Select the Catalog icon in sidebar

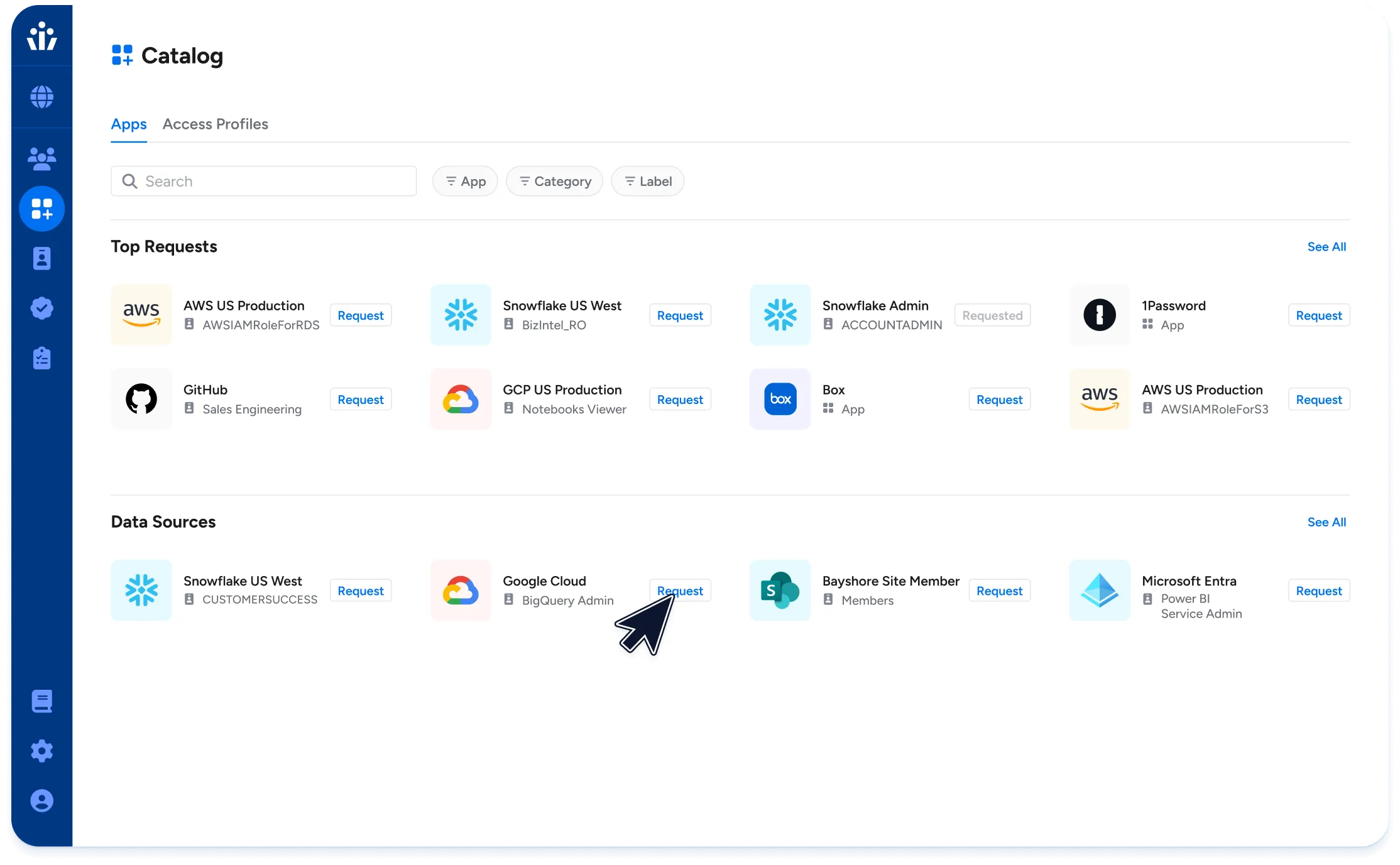[41, 209]
